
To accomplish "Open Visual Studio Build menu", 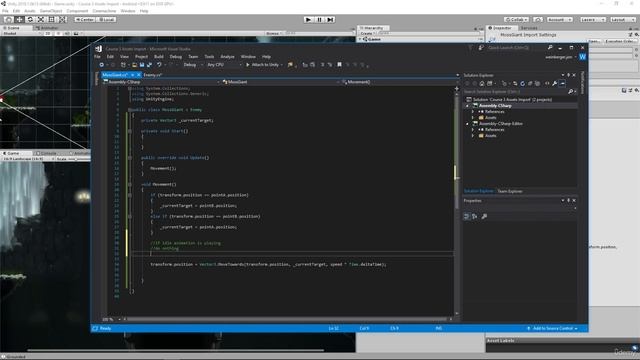I will tap(159, 57).
